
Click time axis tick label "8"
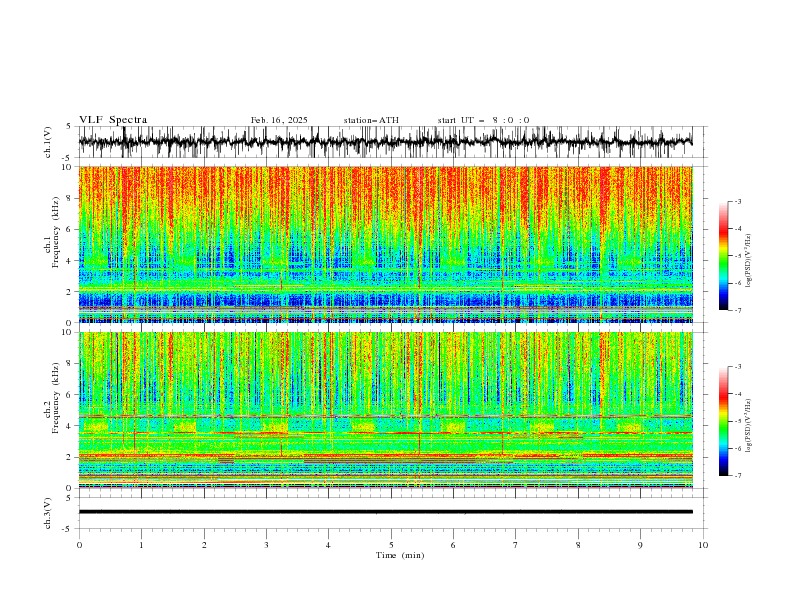point(578,545)
